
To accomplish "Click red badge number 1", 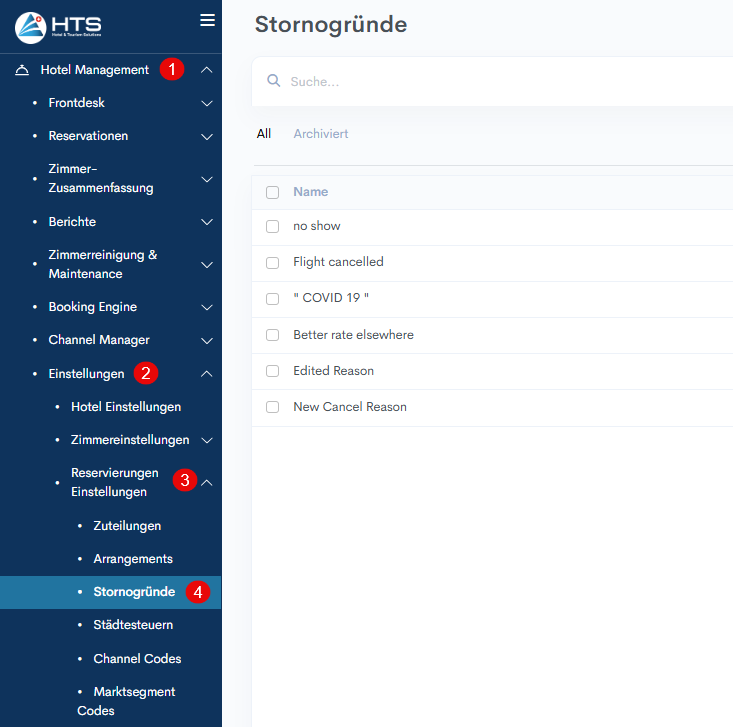I will coord(173,70).
